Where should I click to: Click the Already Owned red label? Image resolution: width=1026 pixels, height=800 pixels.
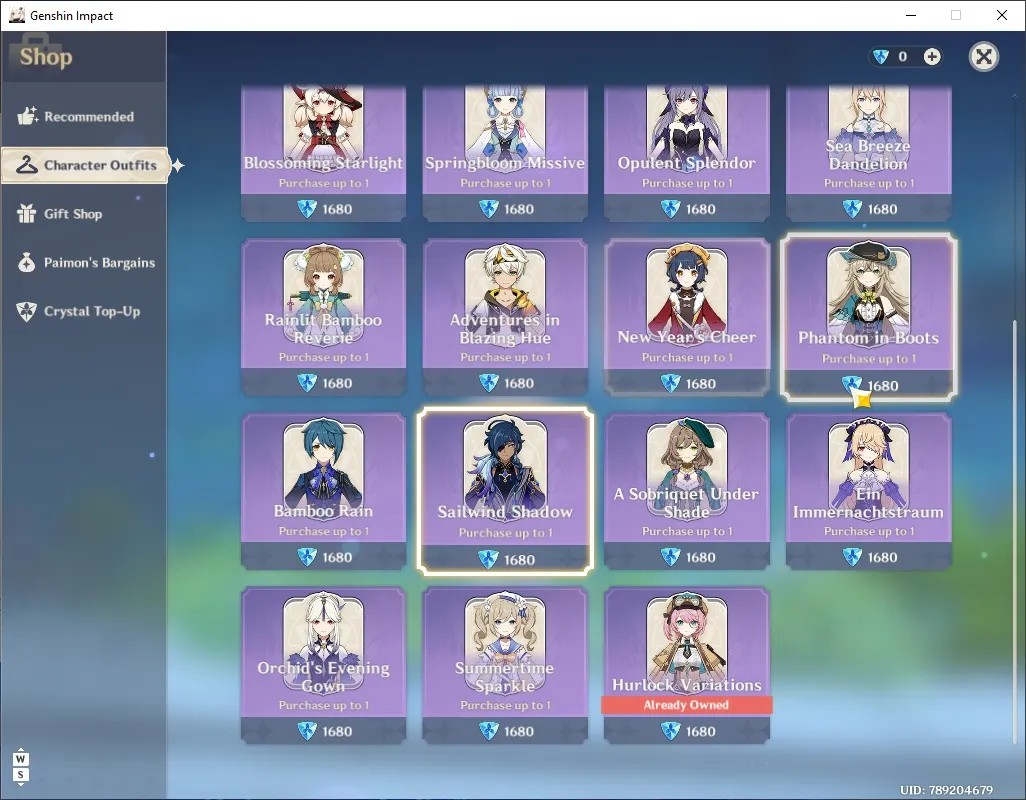[686, 704]
